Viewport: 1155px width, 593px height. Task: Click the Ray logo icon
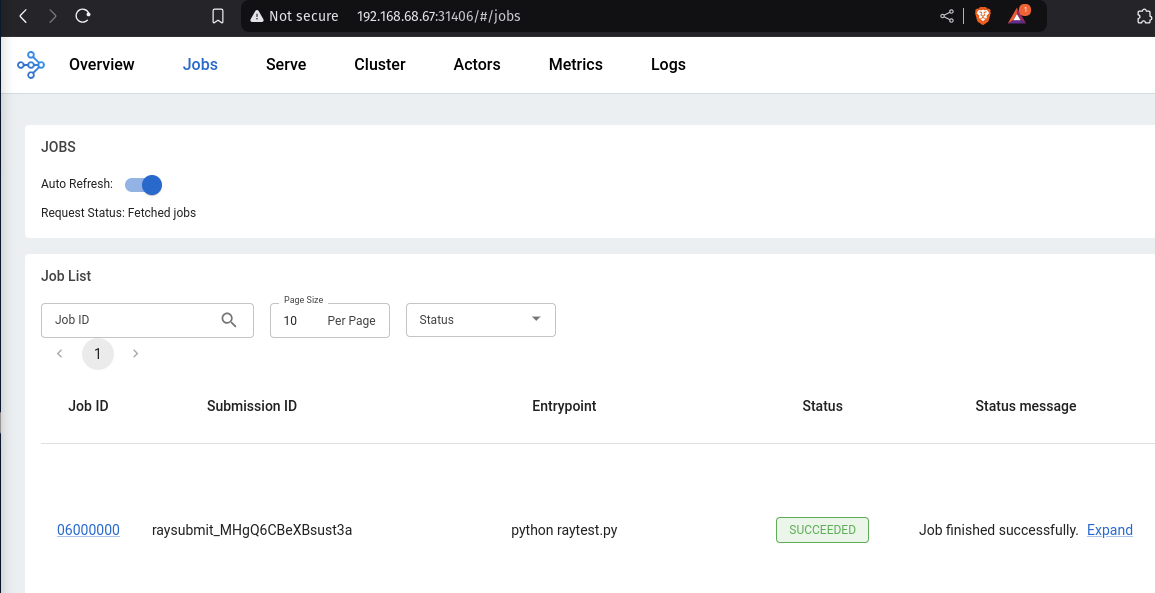31,65
